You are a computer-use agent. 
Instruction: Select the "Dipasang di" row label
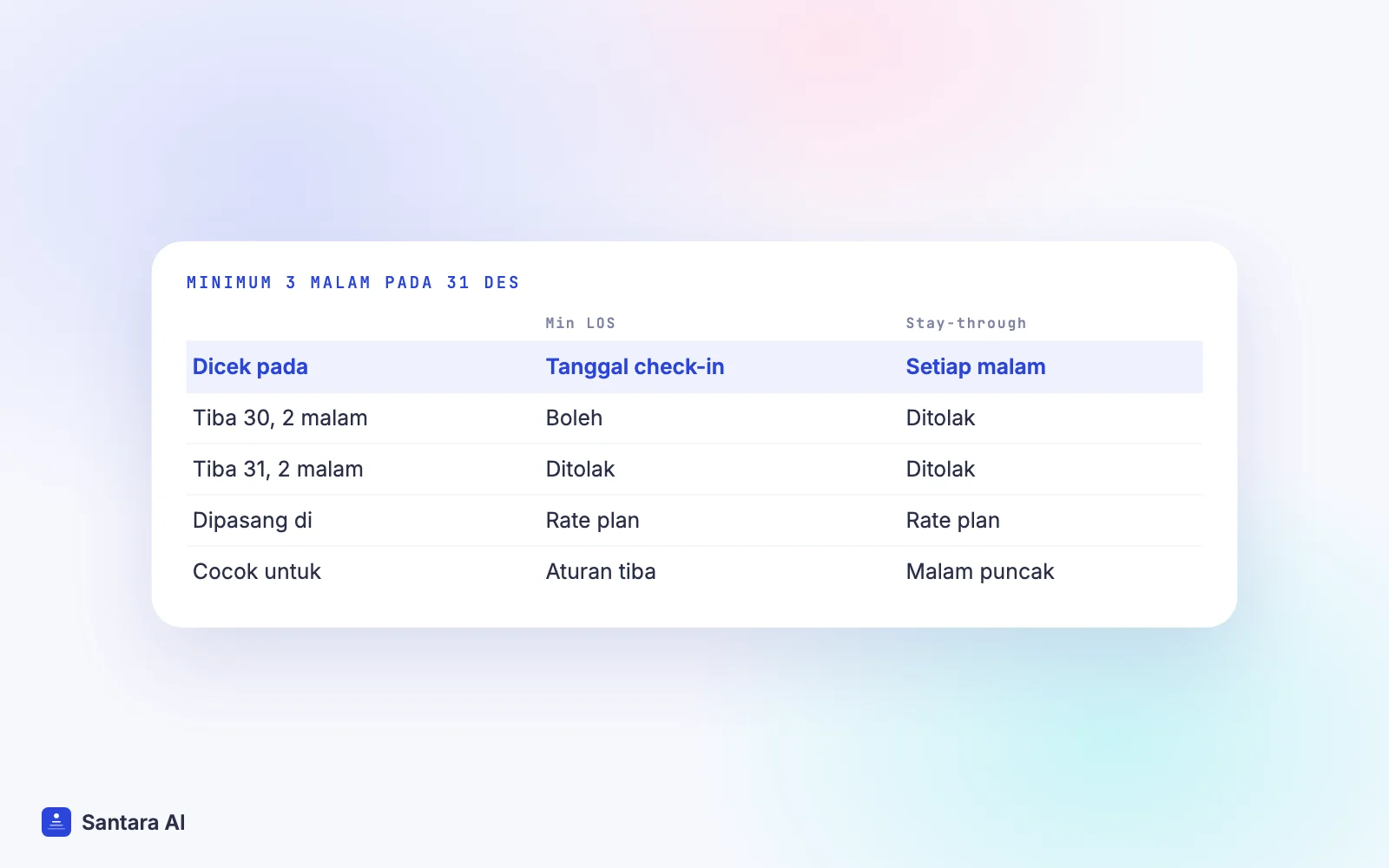coord(253,521)
